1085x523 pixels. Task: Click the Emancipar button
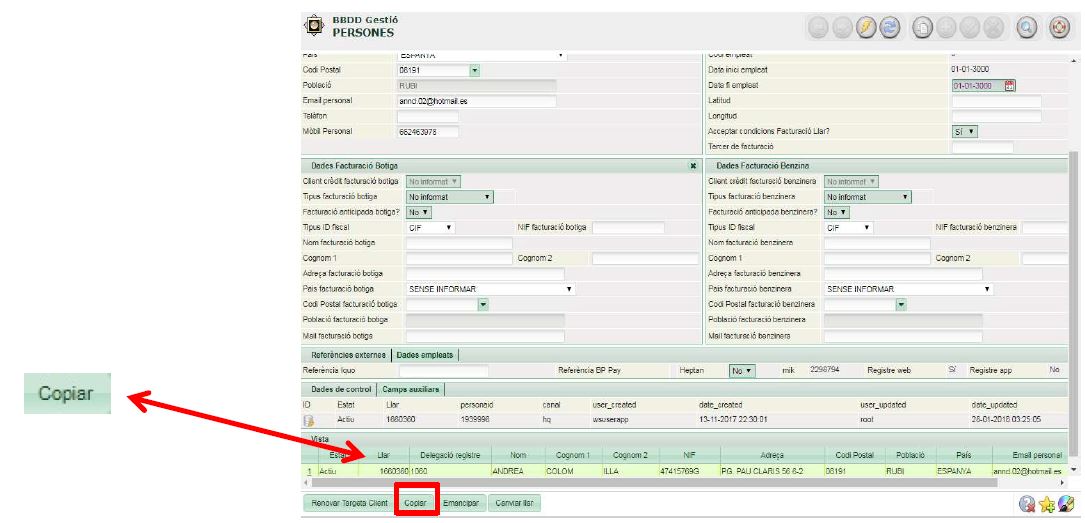460,502
